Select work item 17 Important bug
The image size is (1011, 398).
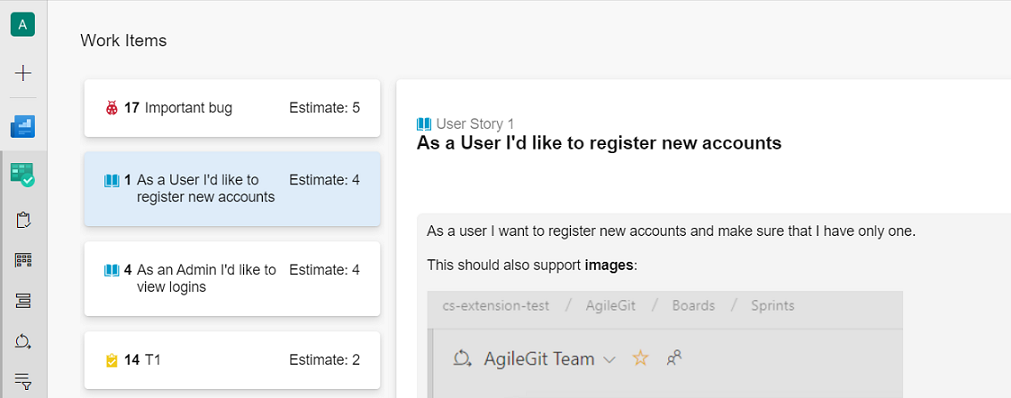[x=232, y=108]
